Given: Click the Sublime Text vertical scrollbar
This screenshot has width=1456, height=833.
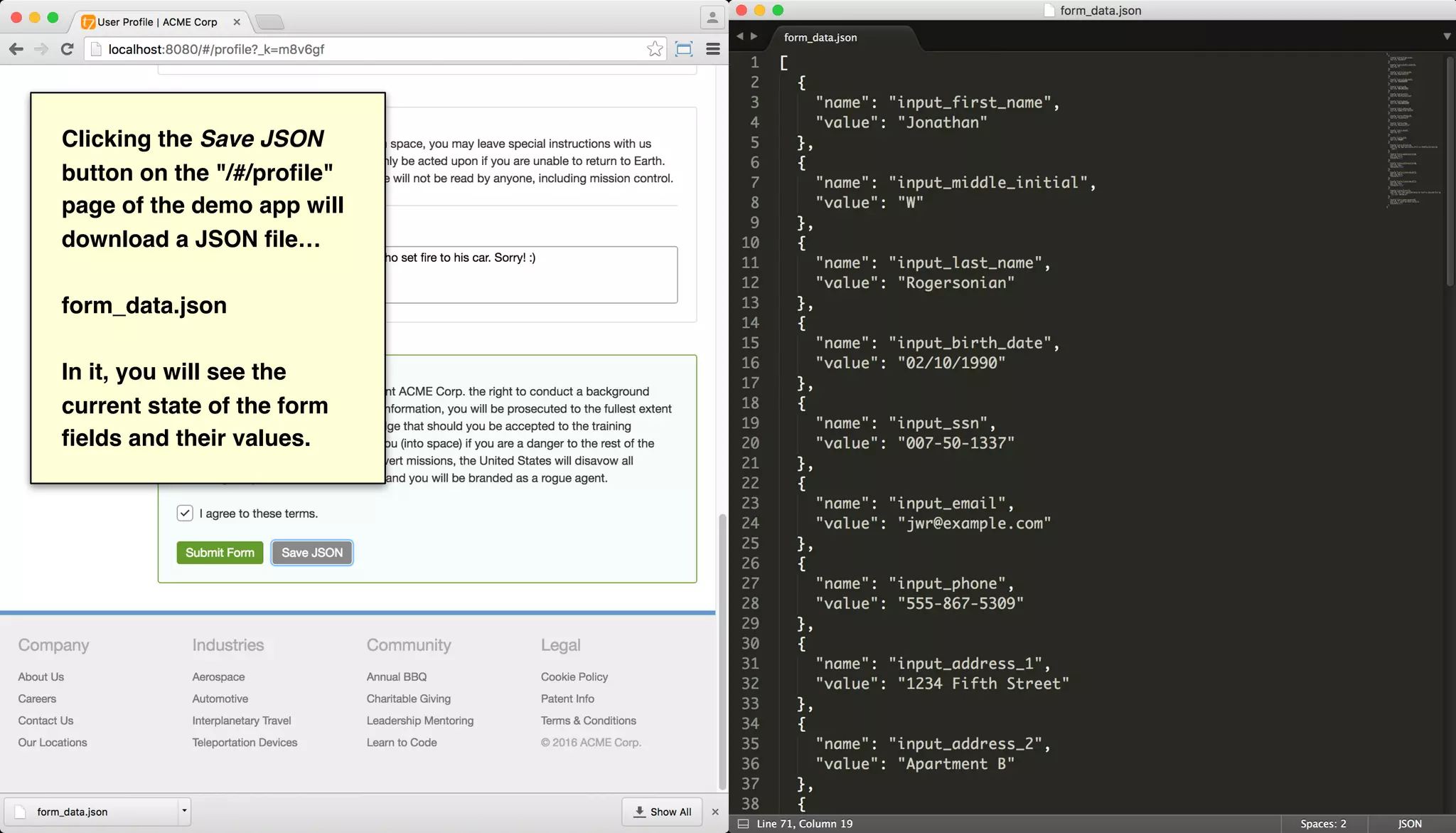Looking at the screenshot, I should click(1450, 171).
